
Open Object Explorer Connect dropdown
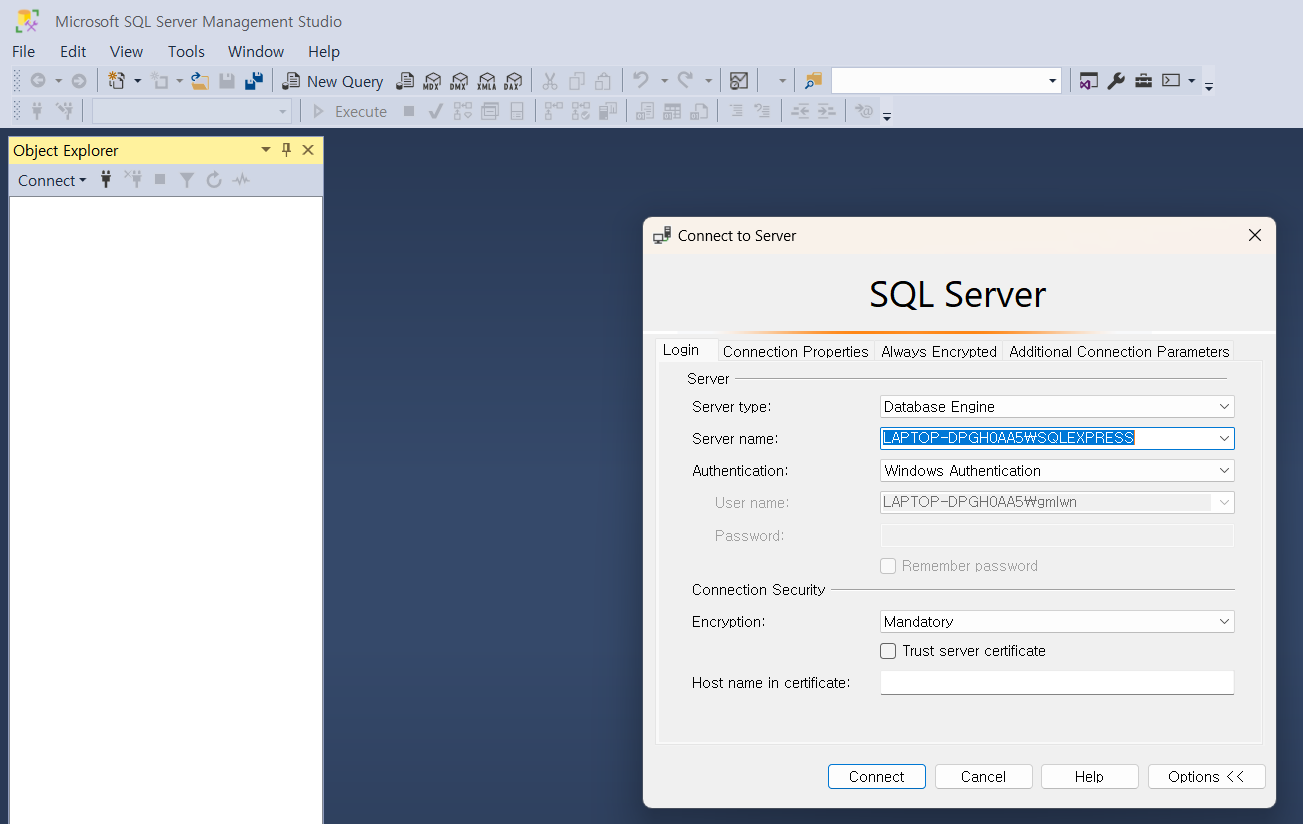click(x=52, y=180)
